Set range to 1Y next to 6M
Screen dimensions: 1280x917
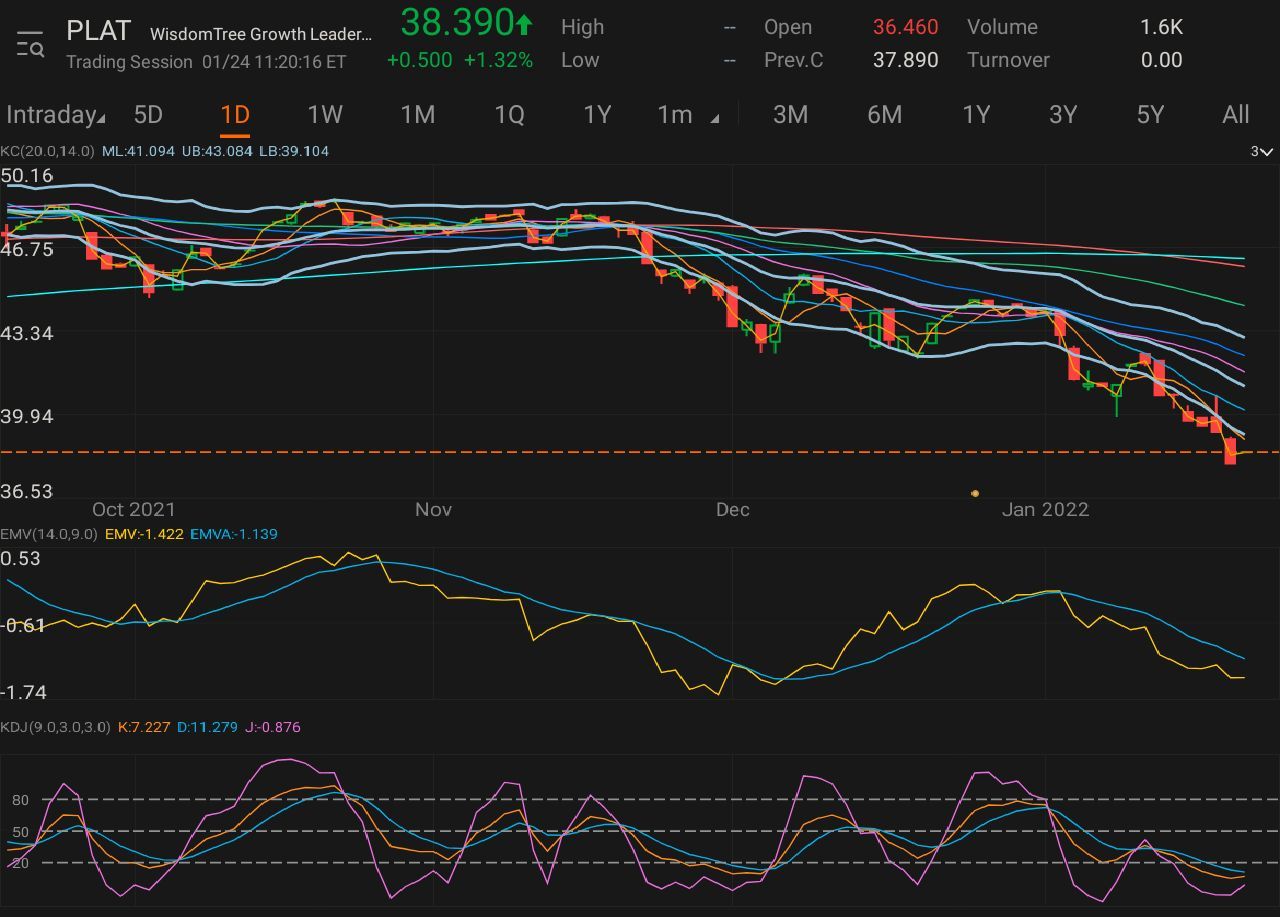click(x=976, y=115)
